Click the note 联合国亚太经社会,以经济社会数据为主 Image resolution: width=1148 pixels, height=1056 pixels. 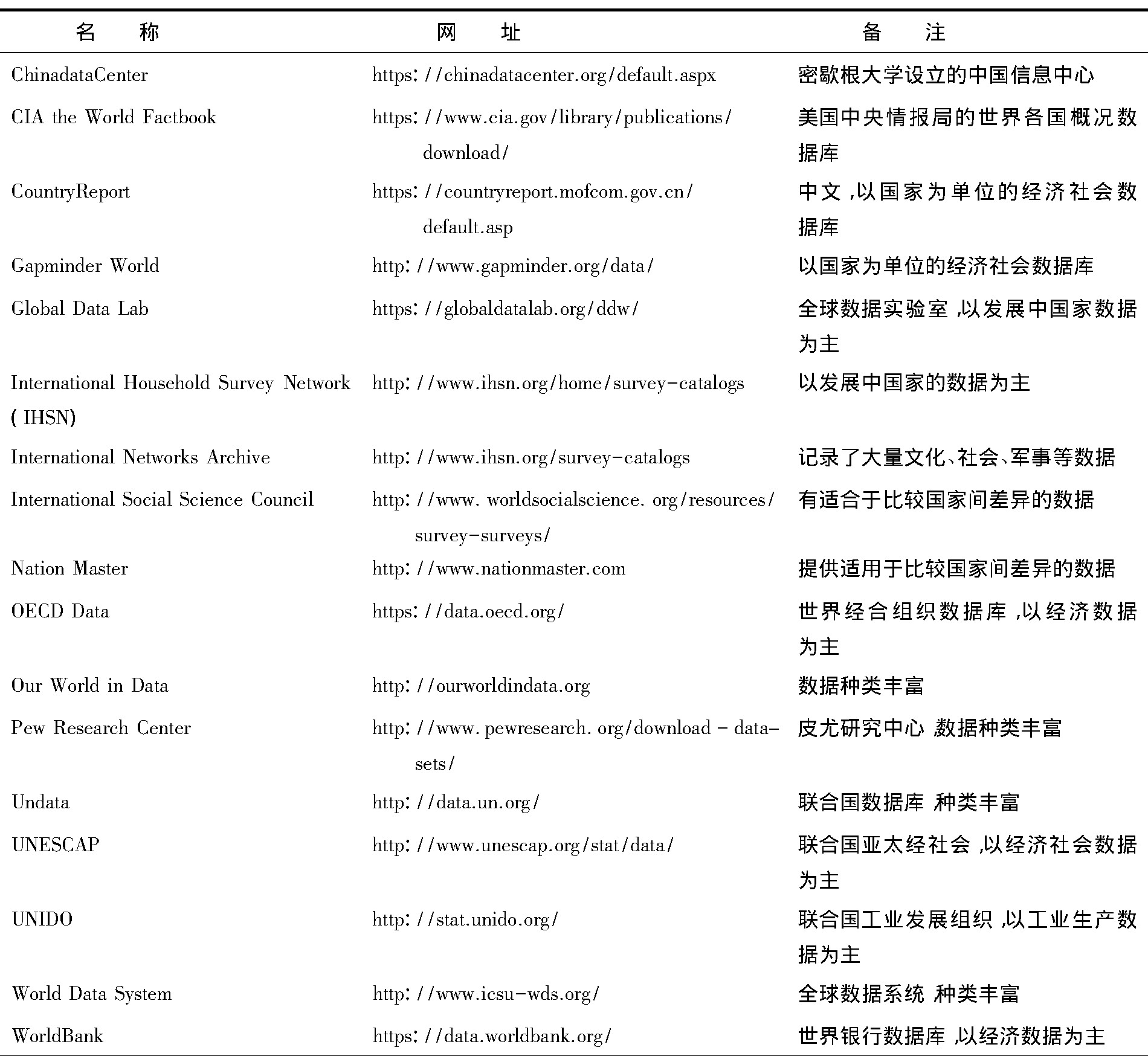(967, 863)
